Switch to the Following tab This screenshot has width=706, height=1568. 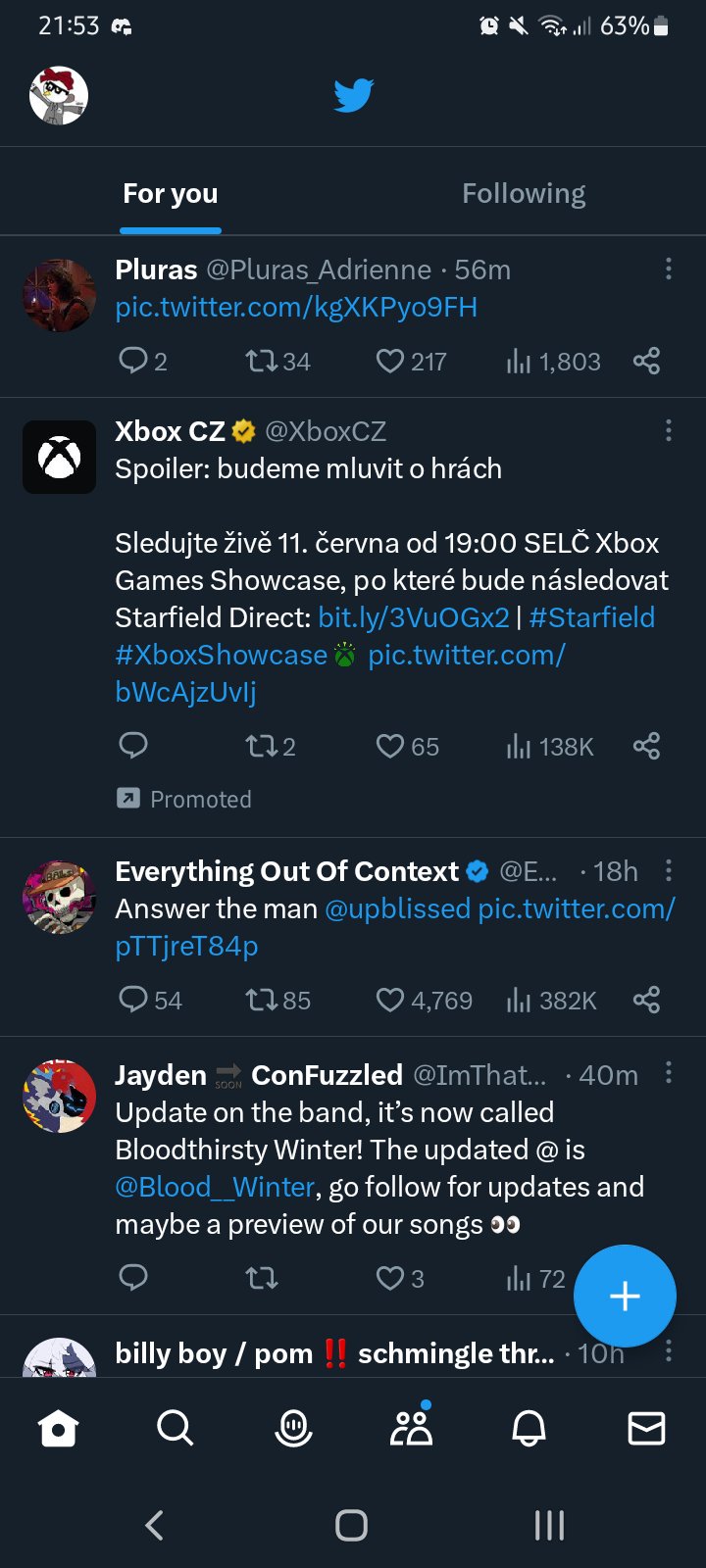click(524, 194)
